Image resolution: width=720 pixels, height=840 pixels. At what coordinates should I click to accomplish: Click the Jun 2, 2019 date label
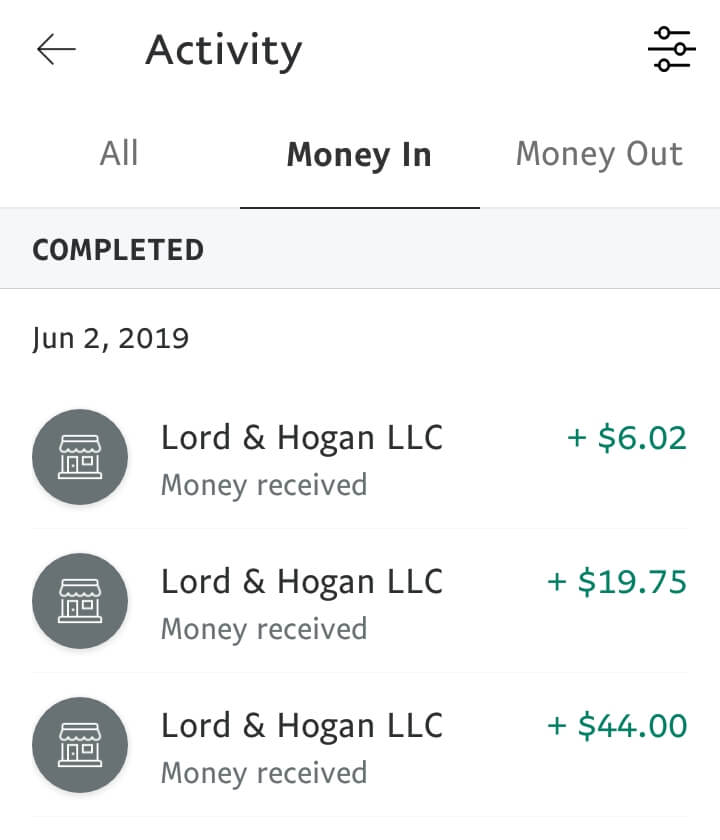[x=110, y=339]
